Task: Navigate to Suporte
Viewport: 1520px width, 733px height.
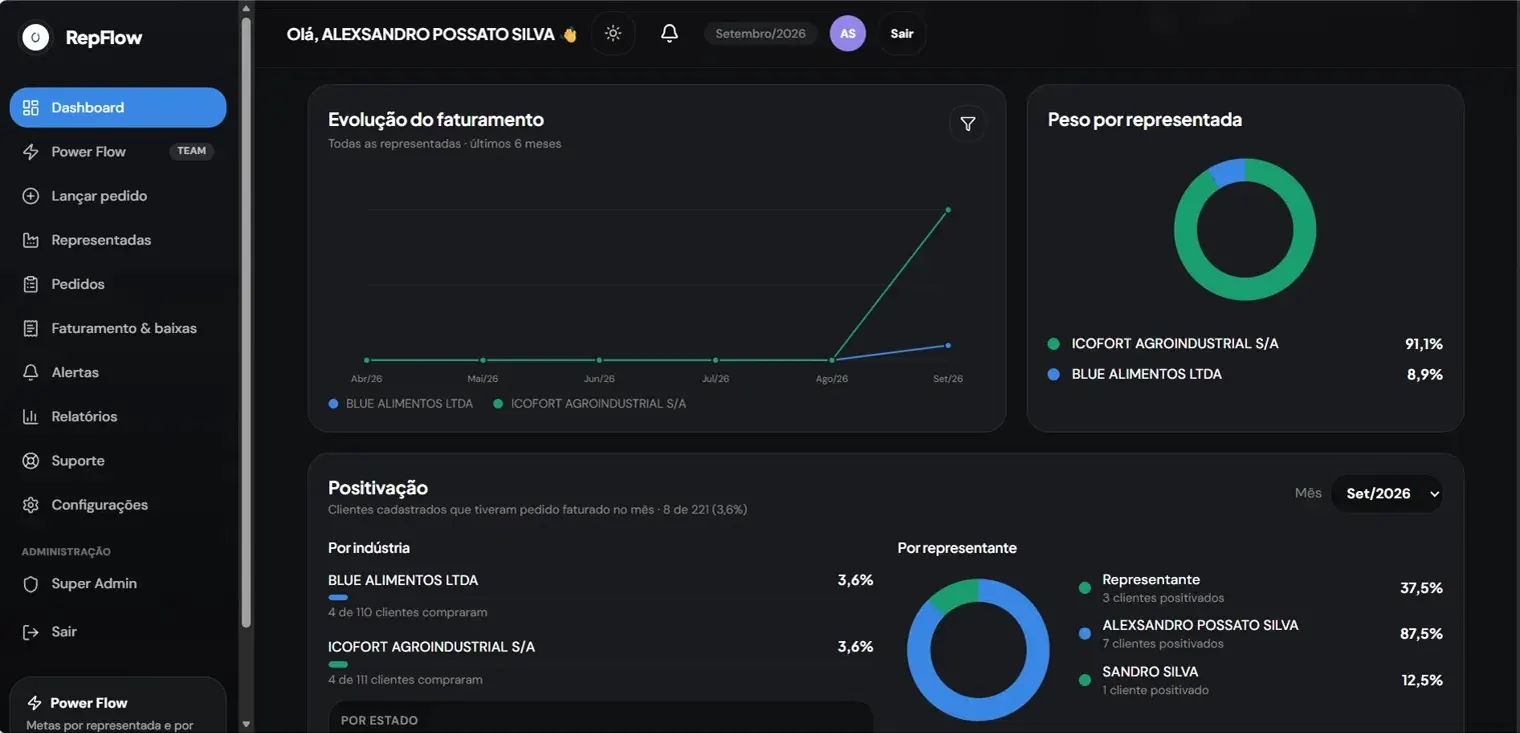Action: 118,461
